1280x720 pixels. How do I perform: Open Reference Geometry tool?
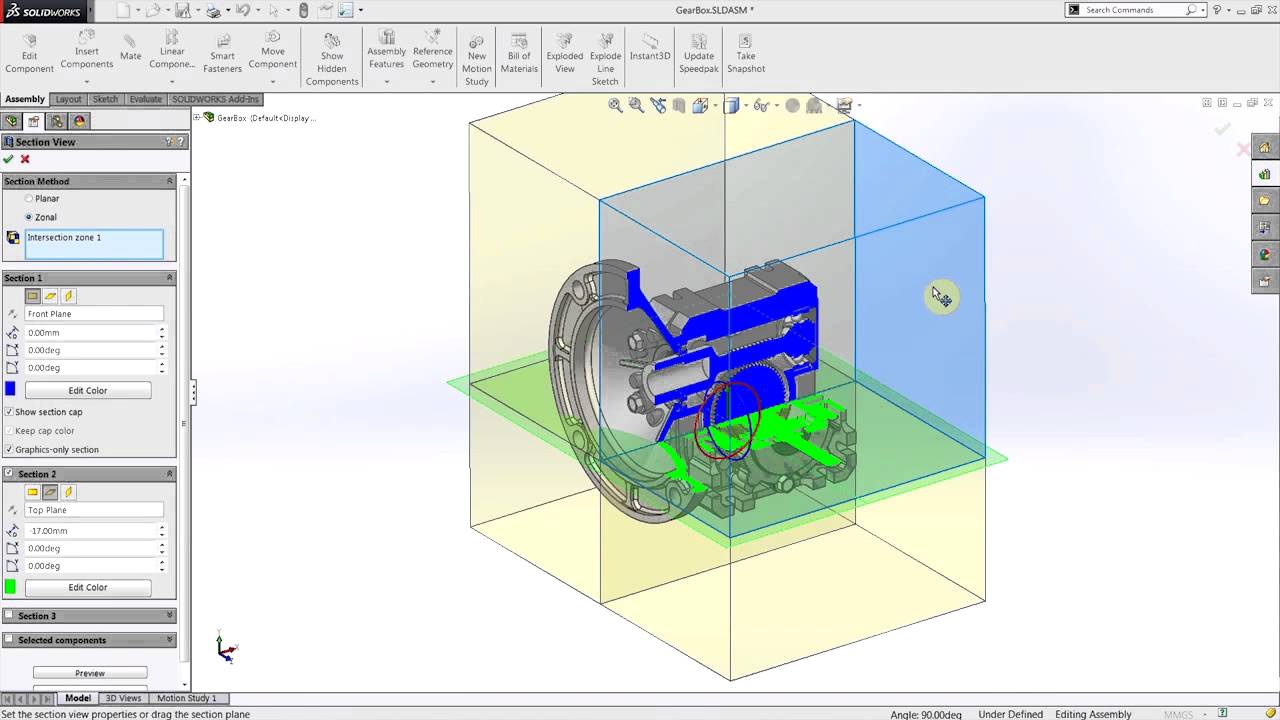tap(432, 50)
